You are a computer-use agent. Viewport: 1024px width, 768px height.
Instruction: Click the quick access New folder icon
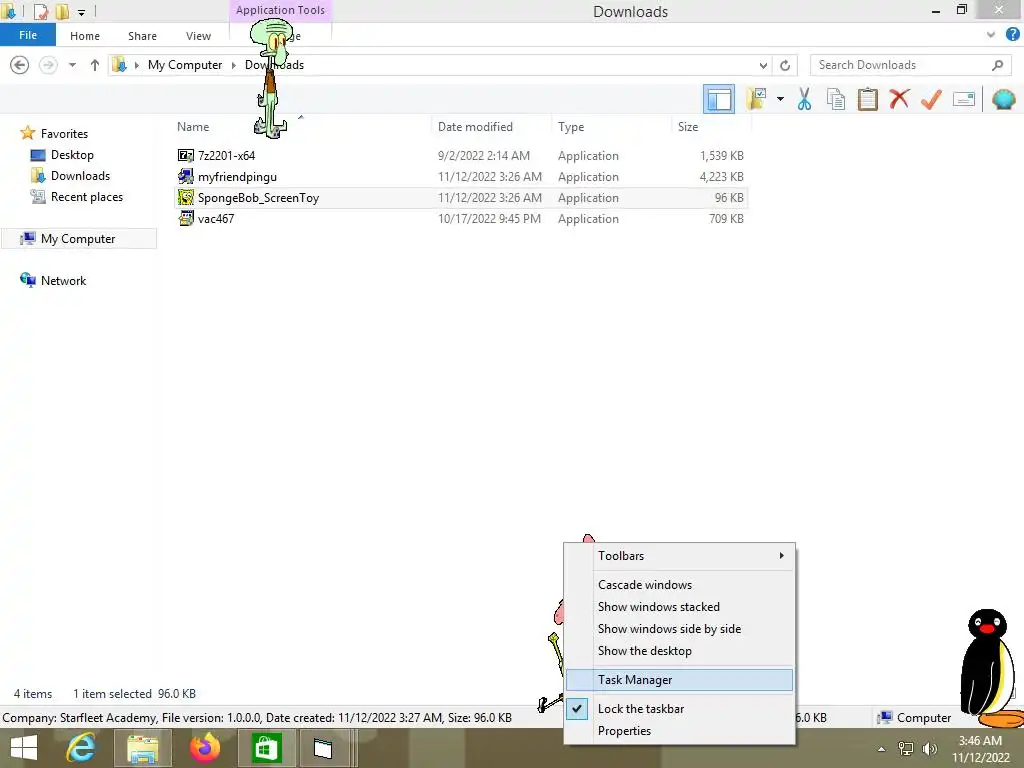coord(62,11)
